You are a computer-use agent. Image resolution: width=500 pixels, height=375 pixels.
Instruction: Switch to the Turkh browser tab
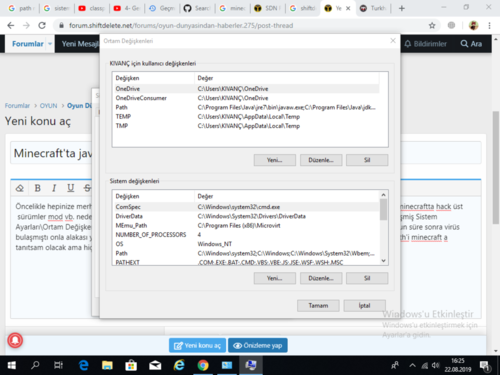point(373,8)
